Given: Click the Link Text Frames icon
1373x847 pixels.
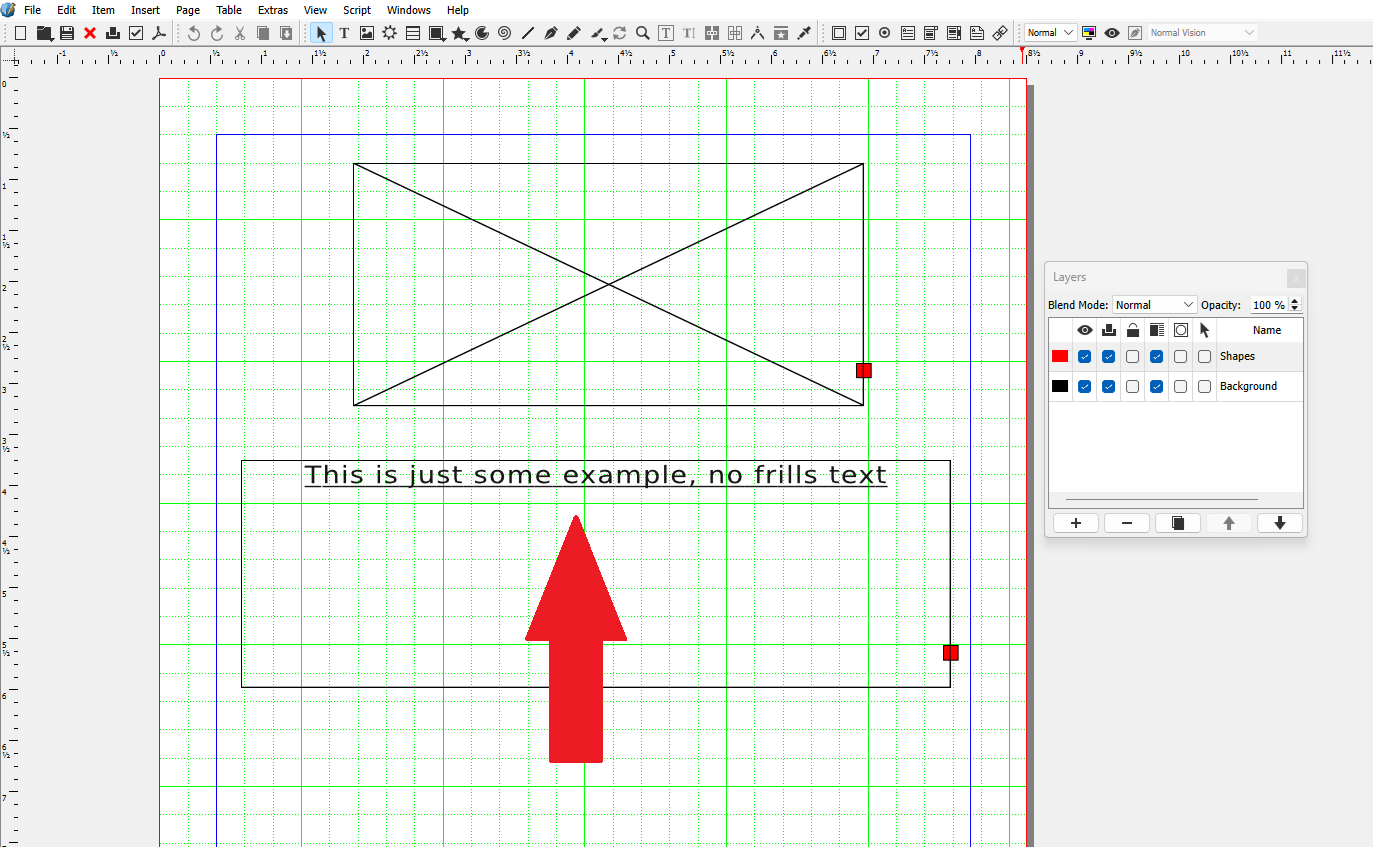Looking at the screenshot, I should [x=712, y=33].
